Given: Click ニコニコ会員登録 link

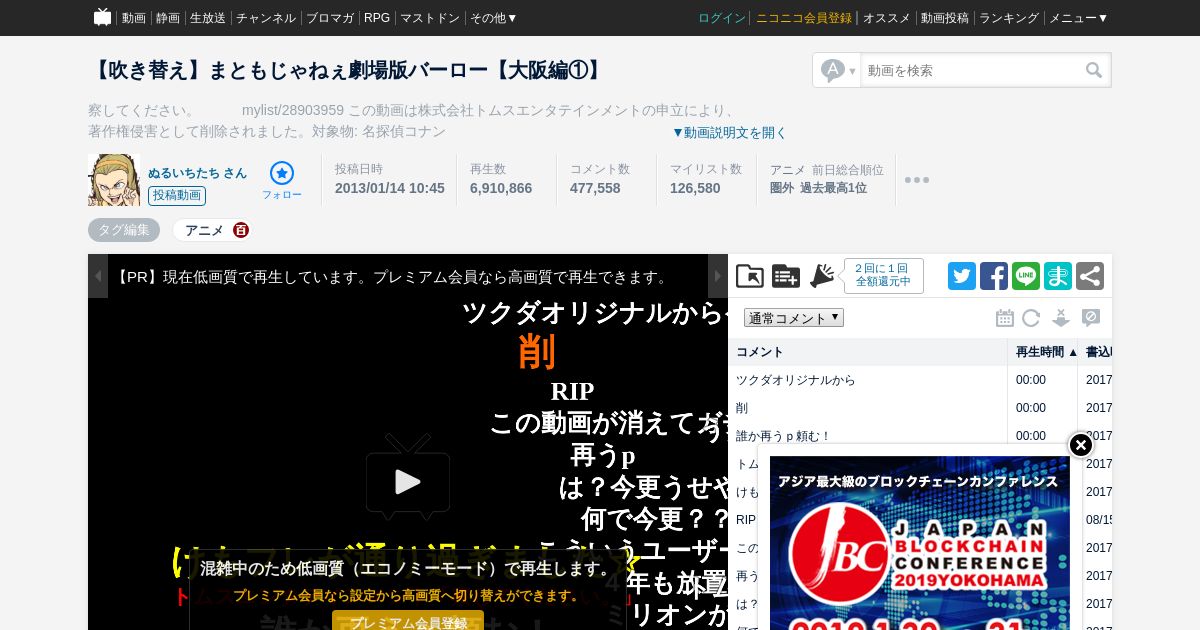Looking at the screenshot, I should [x=804, y=18].
